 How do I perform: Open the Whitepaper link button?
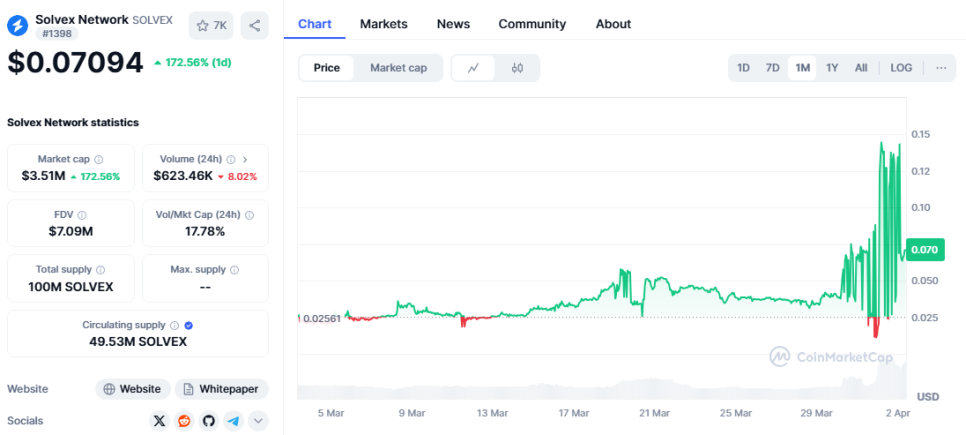pos(222,389)
